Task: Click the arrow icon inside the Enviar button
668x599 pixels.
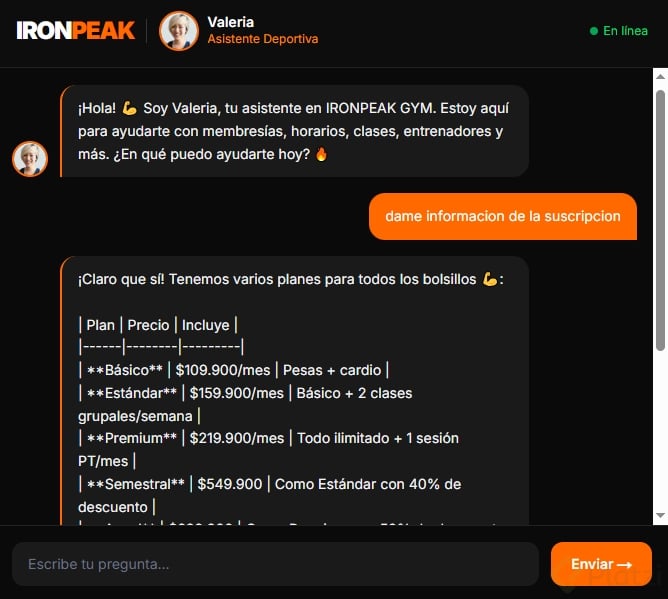Action: 624,565
